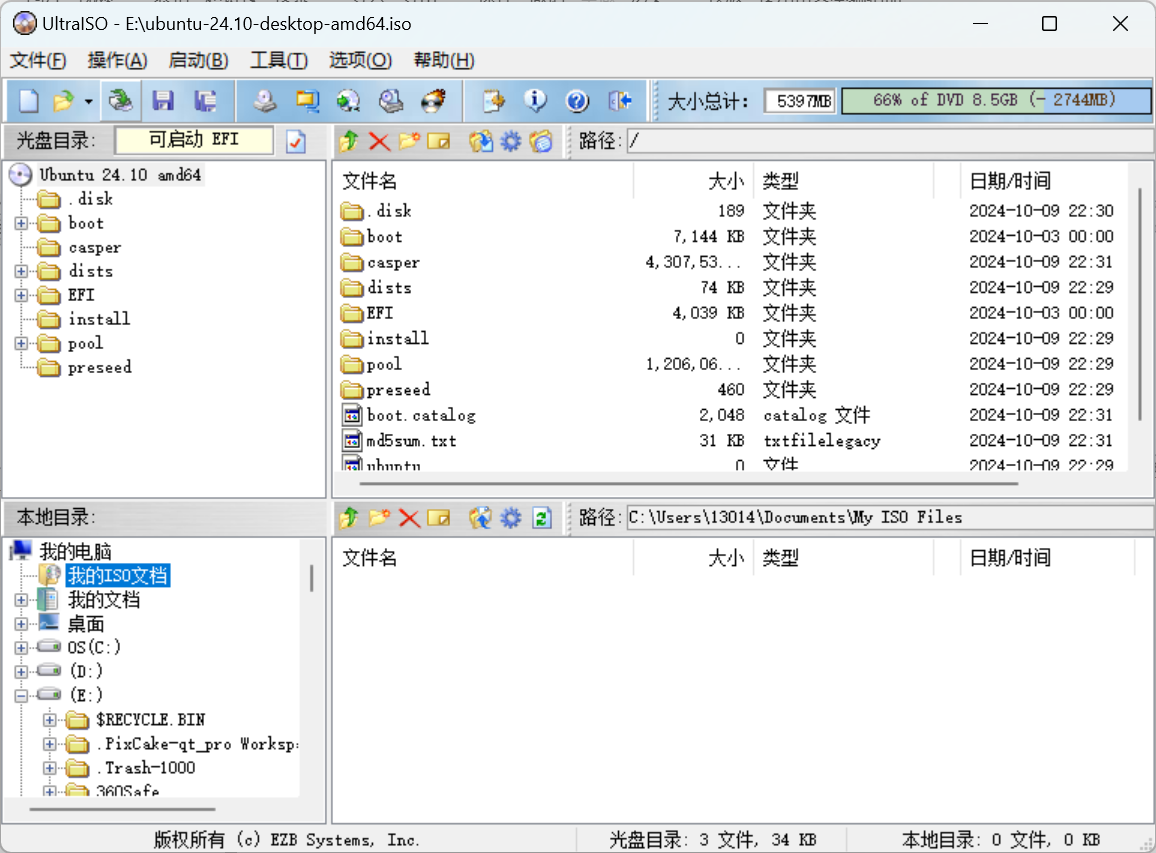Screen dimensions: 1156x853
Task: Collapse the (E:) drive node
Action: (21, 695)
